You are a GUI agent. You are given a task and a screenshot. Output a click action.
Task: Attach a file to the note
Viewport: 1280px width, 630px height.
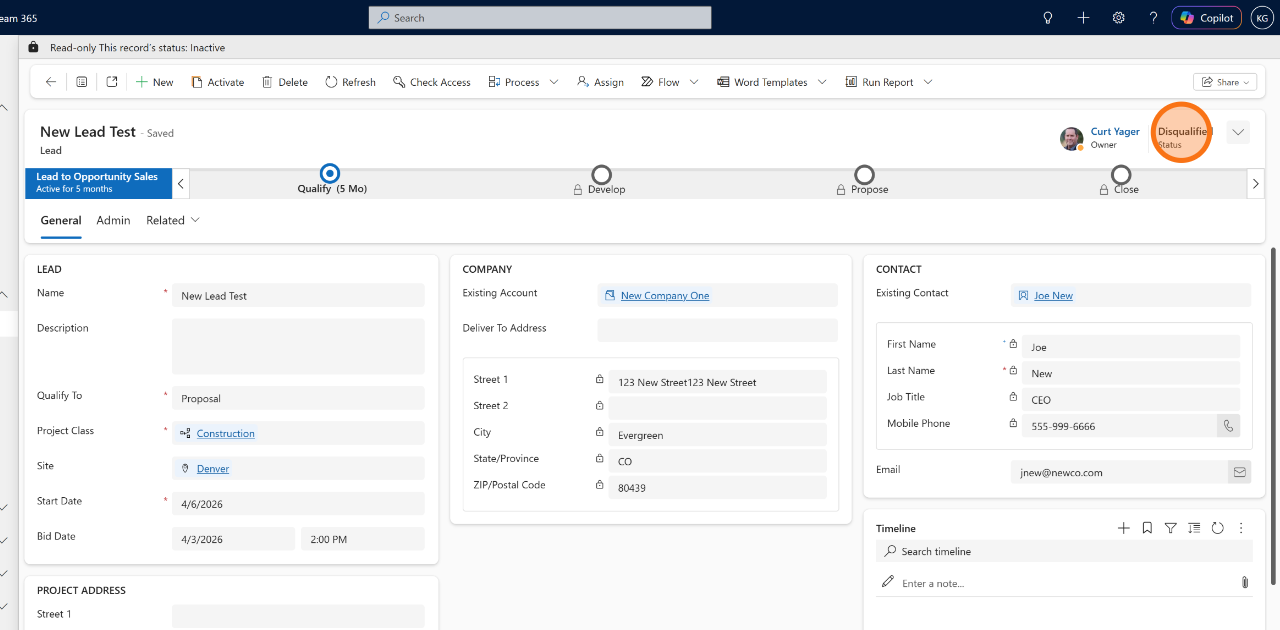click(x=1244, y=582)
